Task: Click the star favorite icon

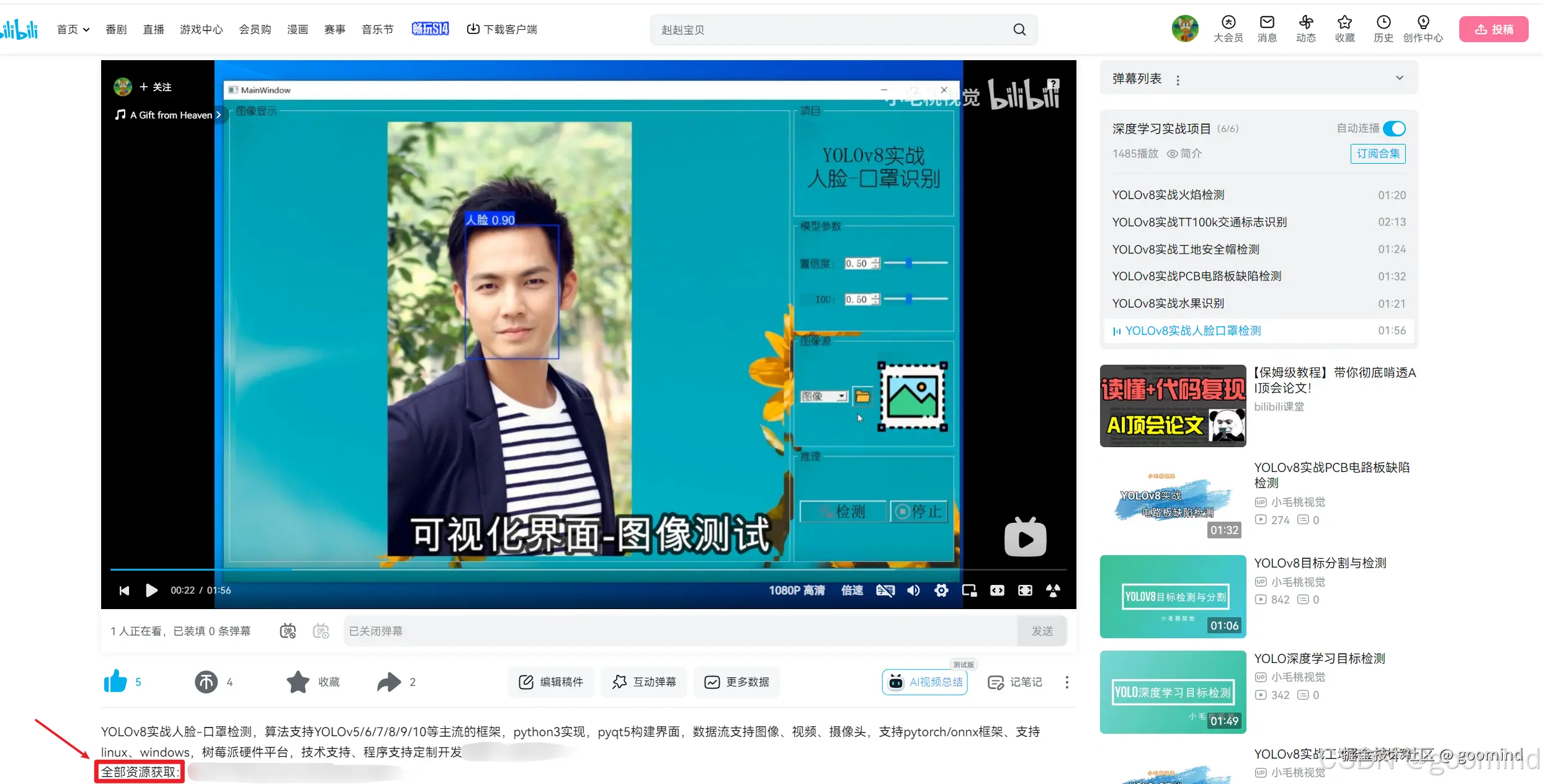Action: tap(298, 682)
